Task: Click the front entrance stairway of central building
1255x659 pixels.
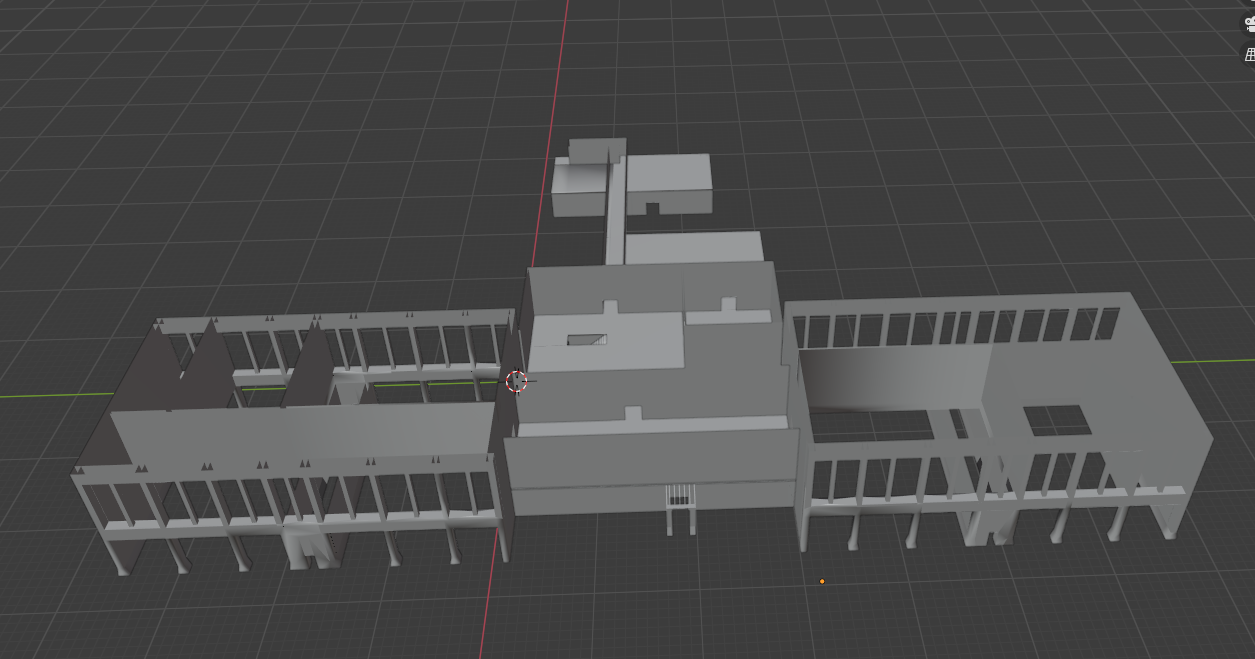Action: 680,505
